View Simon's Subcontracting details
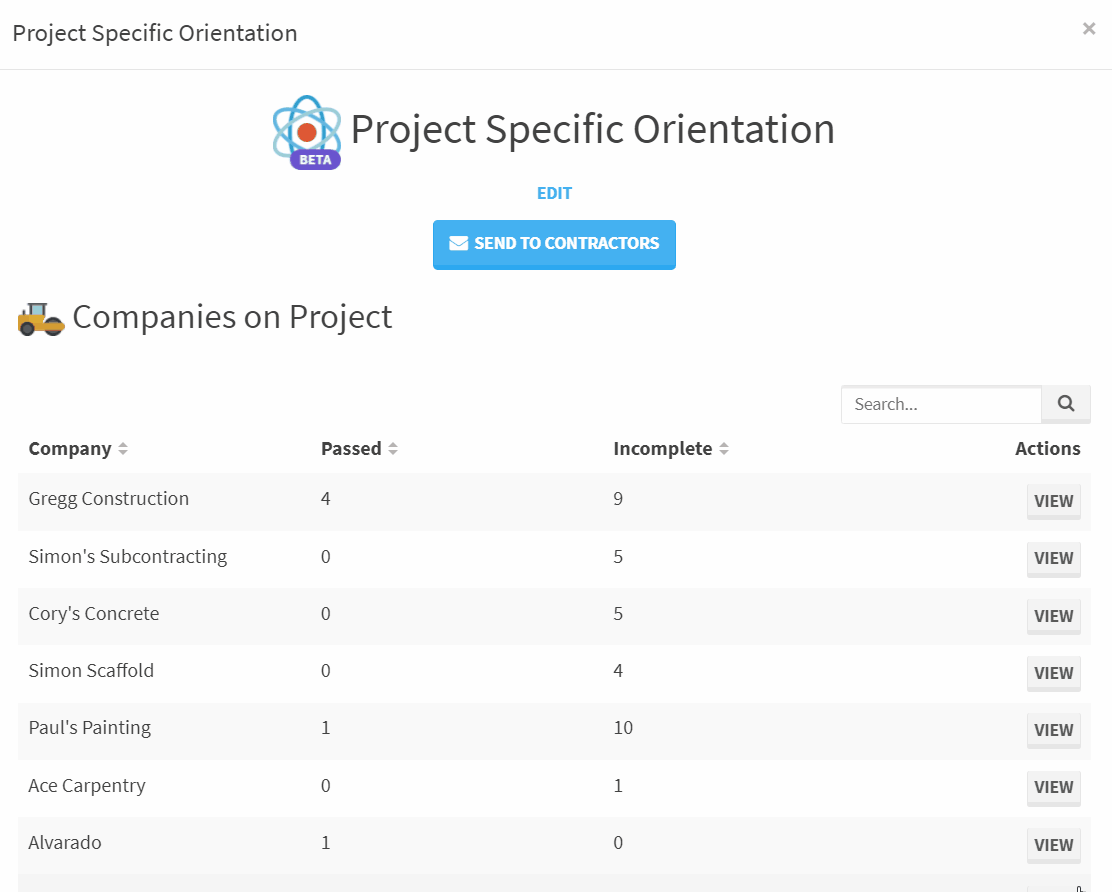The height and width of the screenshot is (892, 1112). 1053,559
